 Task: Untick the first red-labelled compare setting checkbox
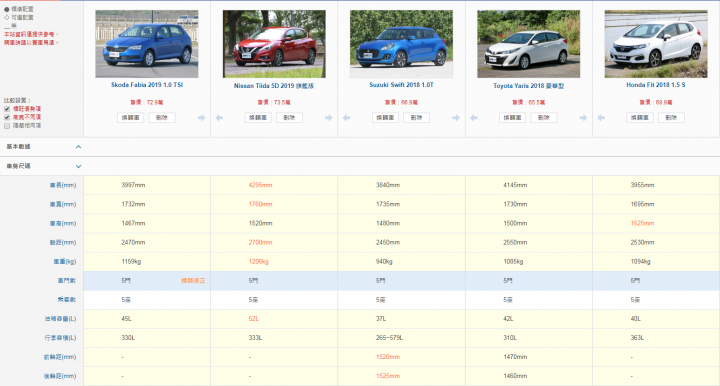(7, 109)
